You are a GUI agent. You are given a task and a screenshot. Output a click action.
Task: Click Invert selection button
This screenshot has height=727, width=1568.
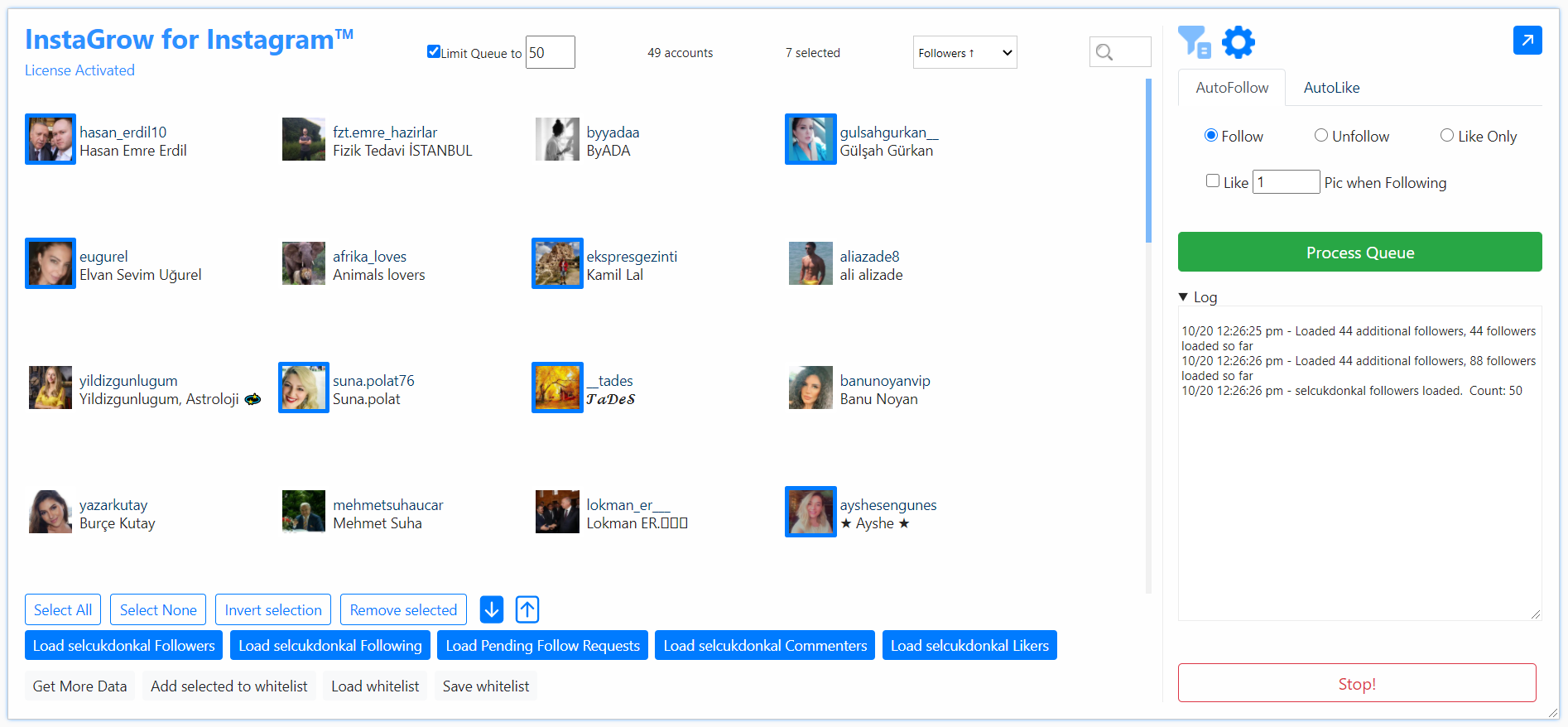click(273, 609)
